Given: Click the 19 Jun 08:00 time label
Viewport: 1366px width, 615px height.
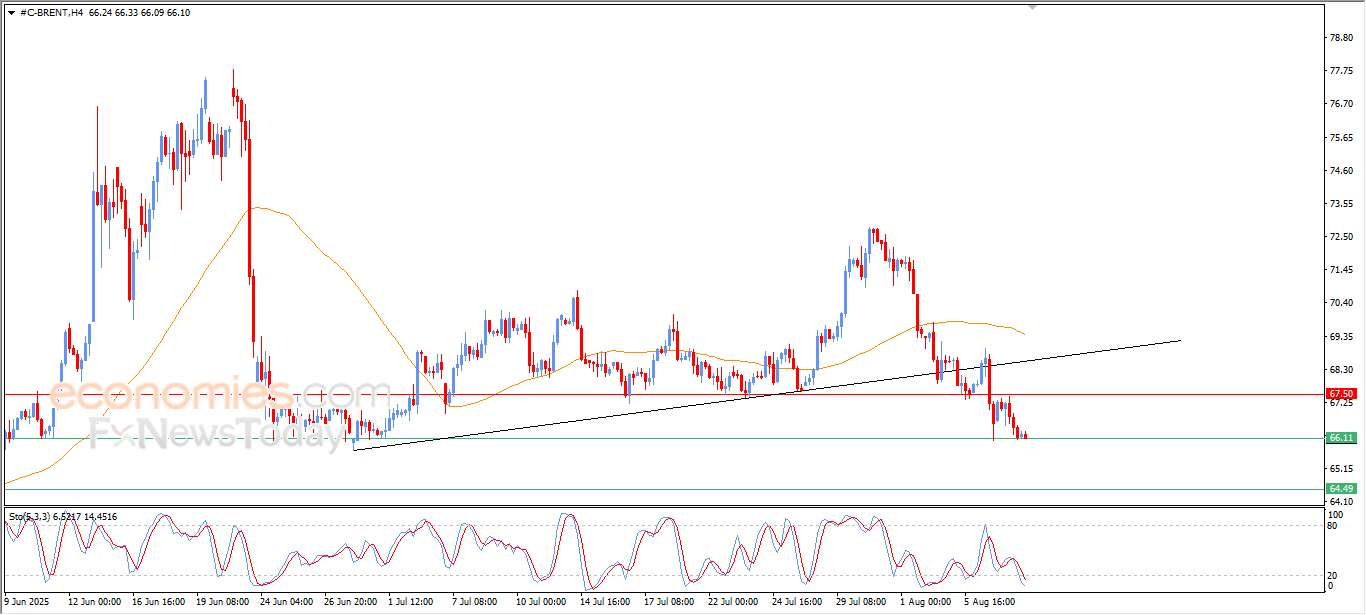Looking at the screenshot, I should (223, 603).
